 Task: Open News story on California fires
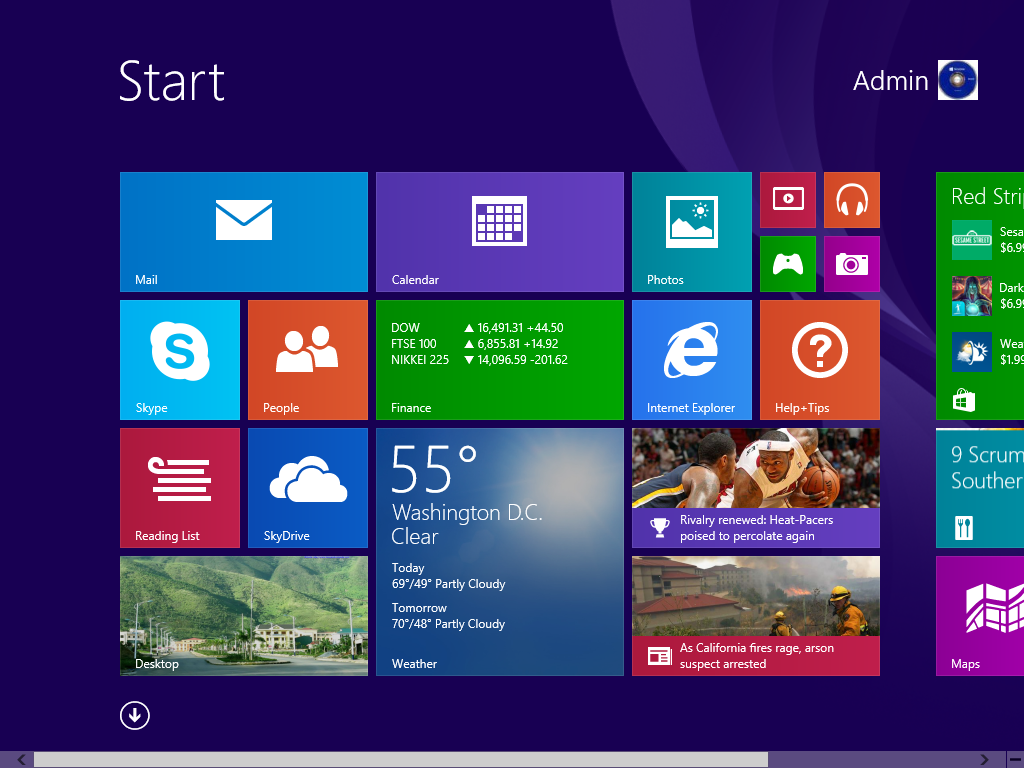click(756, 616)
